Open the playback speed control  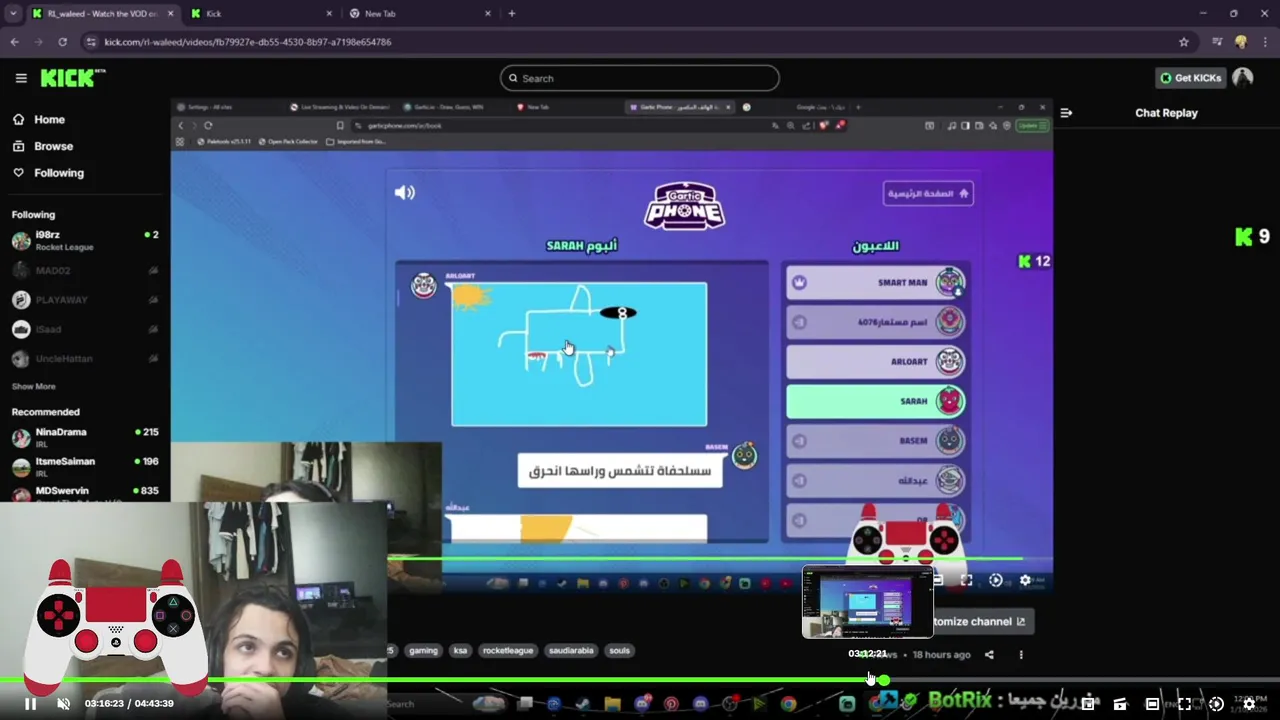pyautogui.click(x=1216, y=704)
